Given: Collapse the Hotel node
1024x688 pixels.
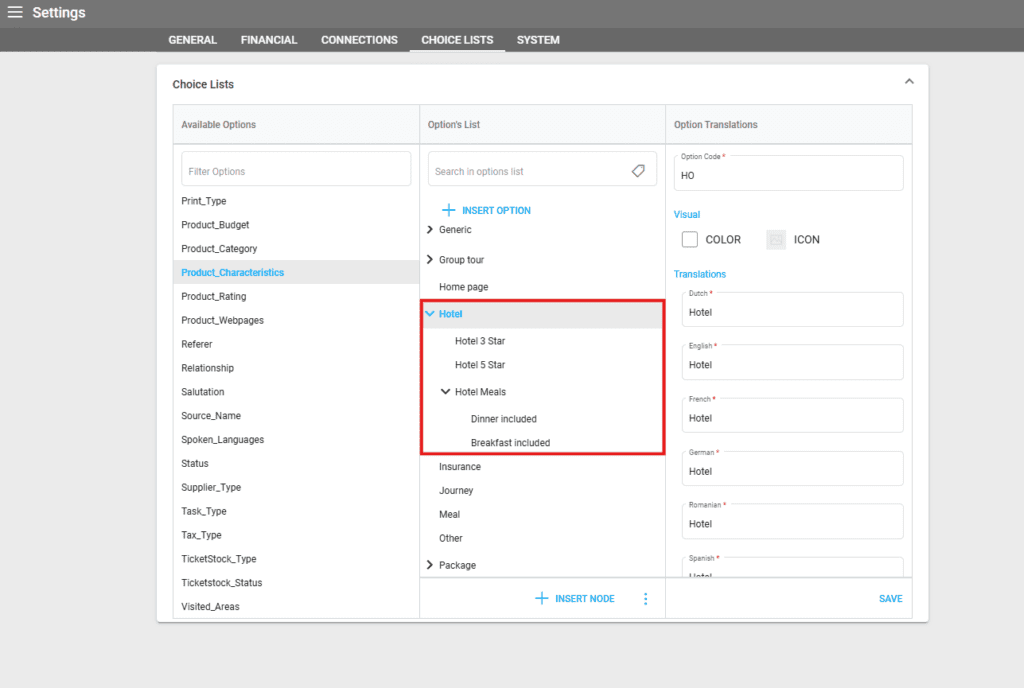Looking at the screenshot, I should (429, 314).
